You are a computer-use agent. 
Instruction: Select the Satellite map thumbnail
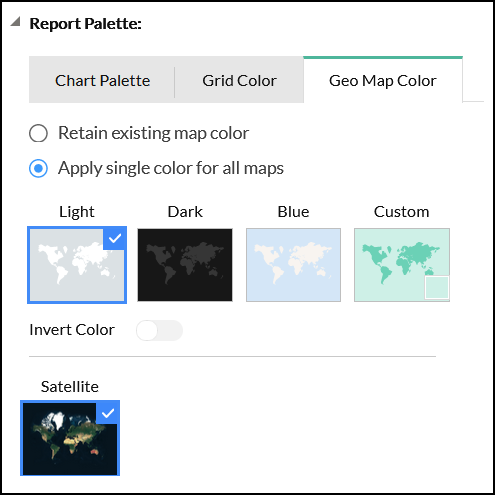tap(70, 438)
